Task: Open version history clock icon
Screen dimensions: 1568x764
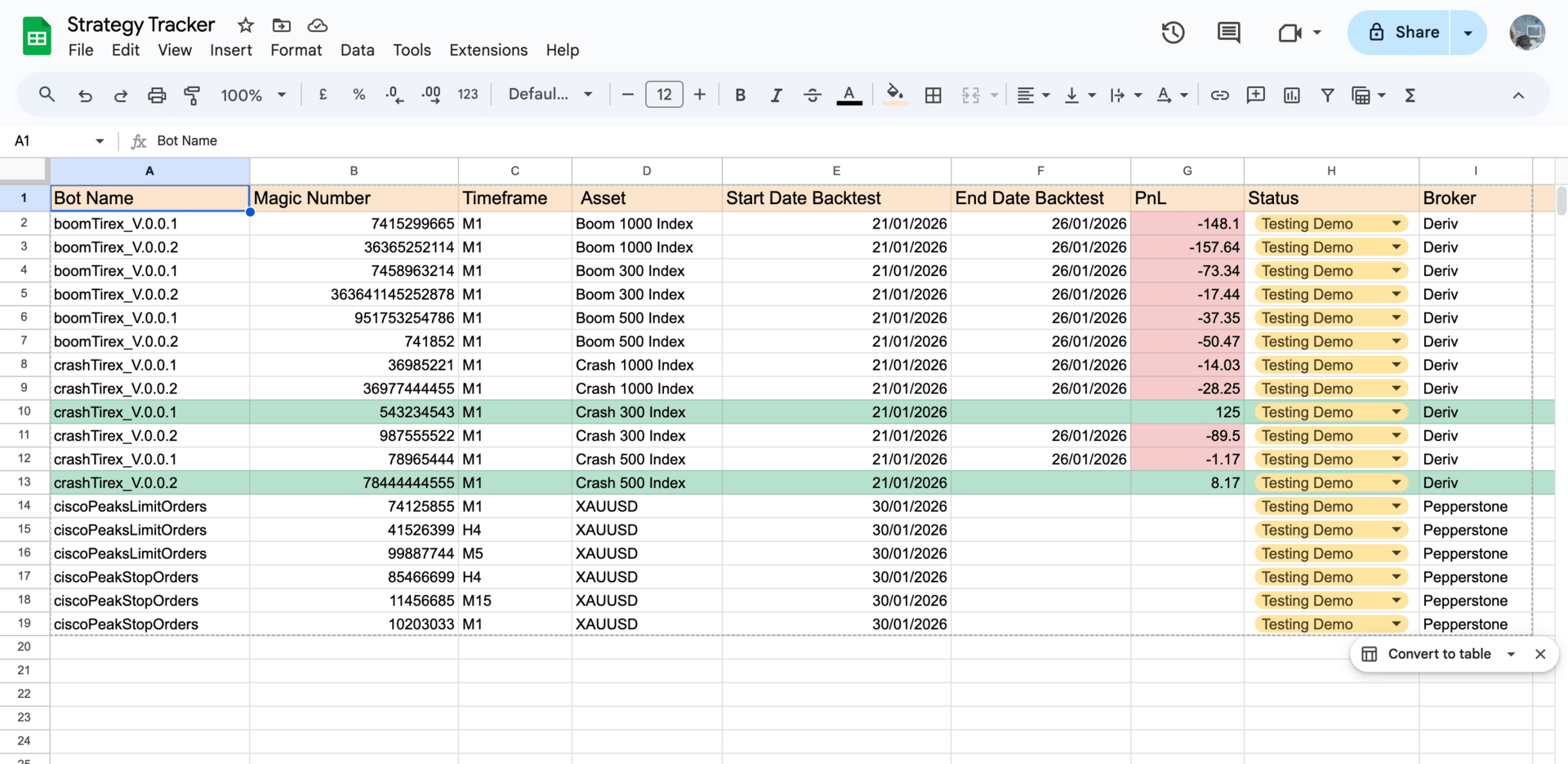Action: coord(1173,33)
